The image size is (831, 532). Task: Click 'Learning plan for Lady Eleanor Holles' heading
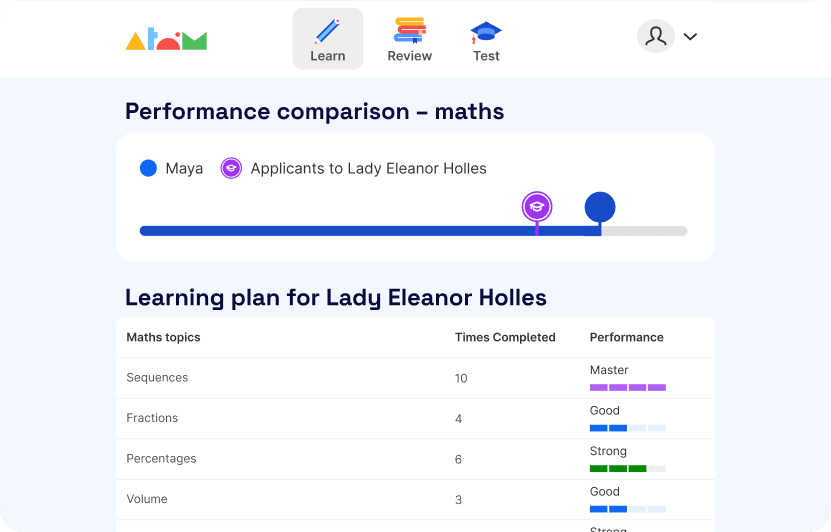point(335,297)
